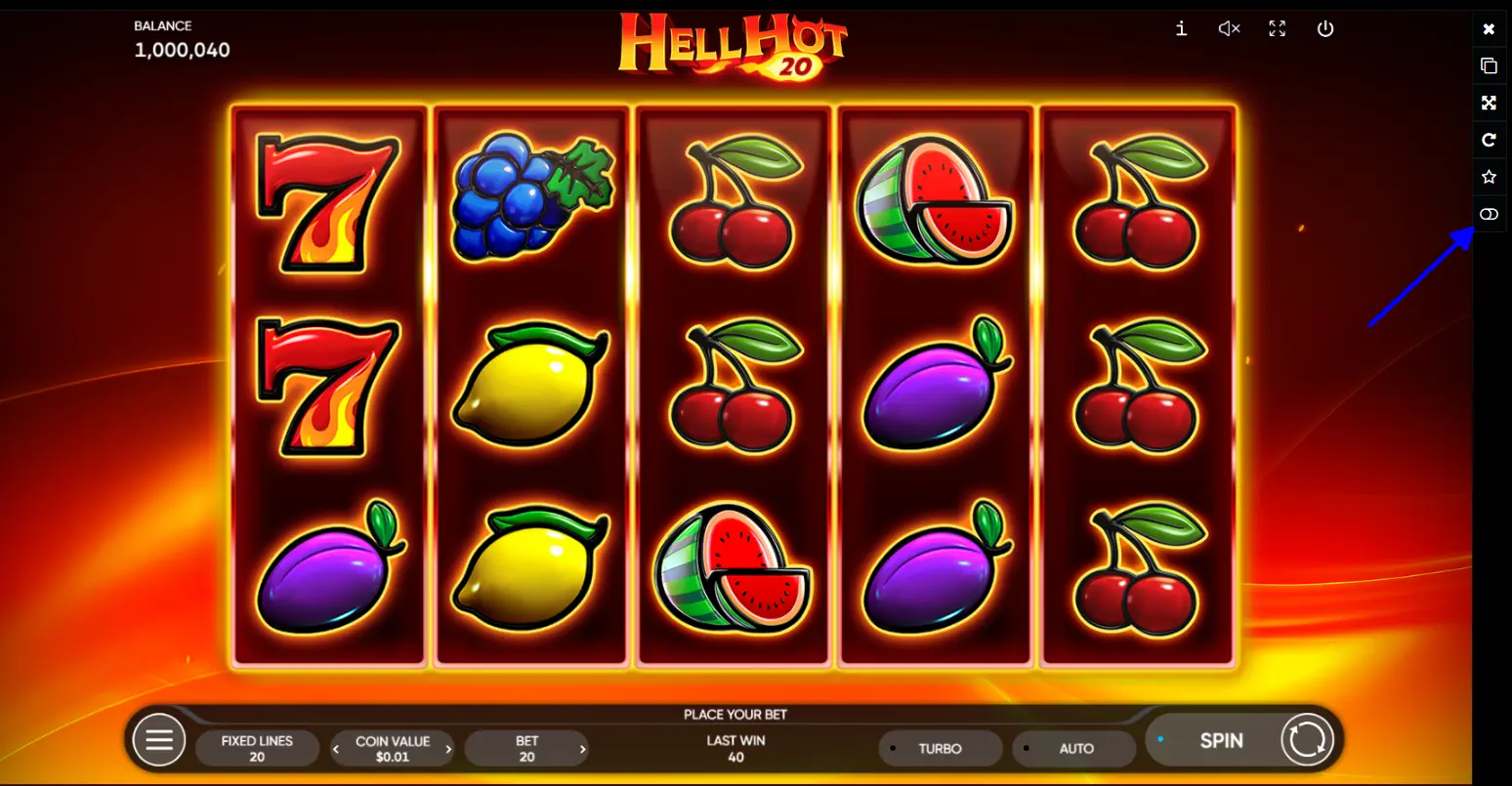1512x786 pixels.
Task: Open the game info (i) icon
Action: [1181, 28]
